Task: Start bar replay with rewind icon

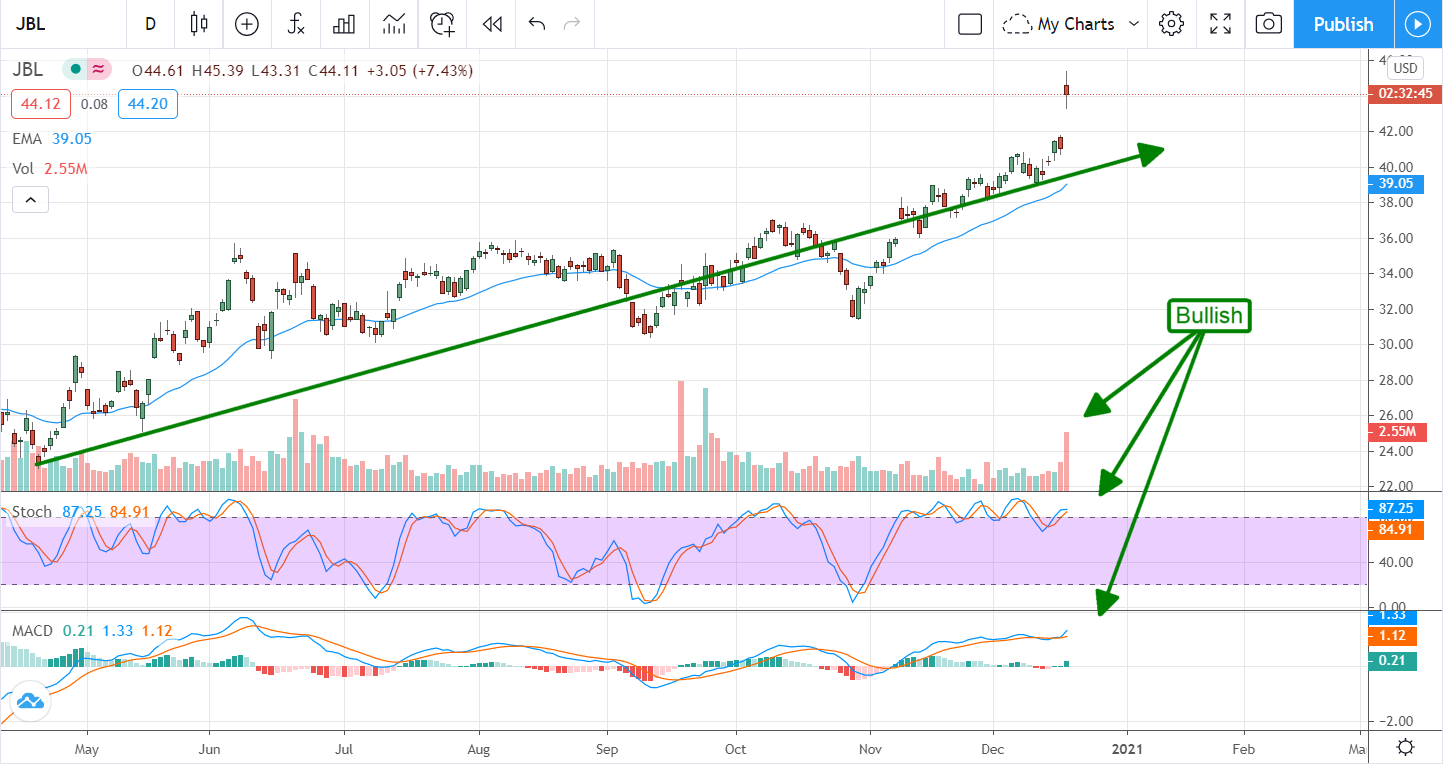Action: 491,24
